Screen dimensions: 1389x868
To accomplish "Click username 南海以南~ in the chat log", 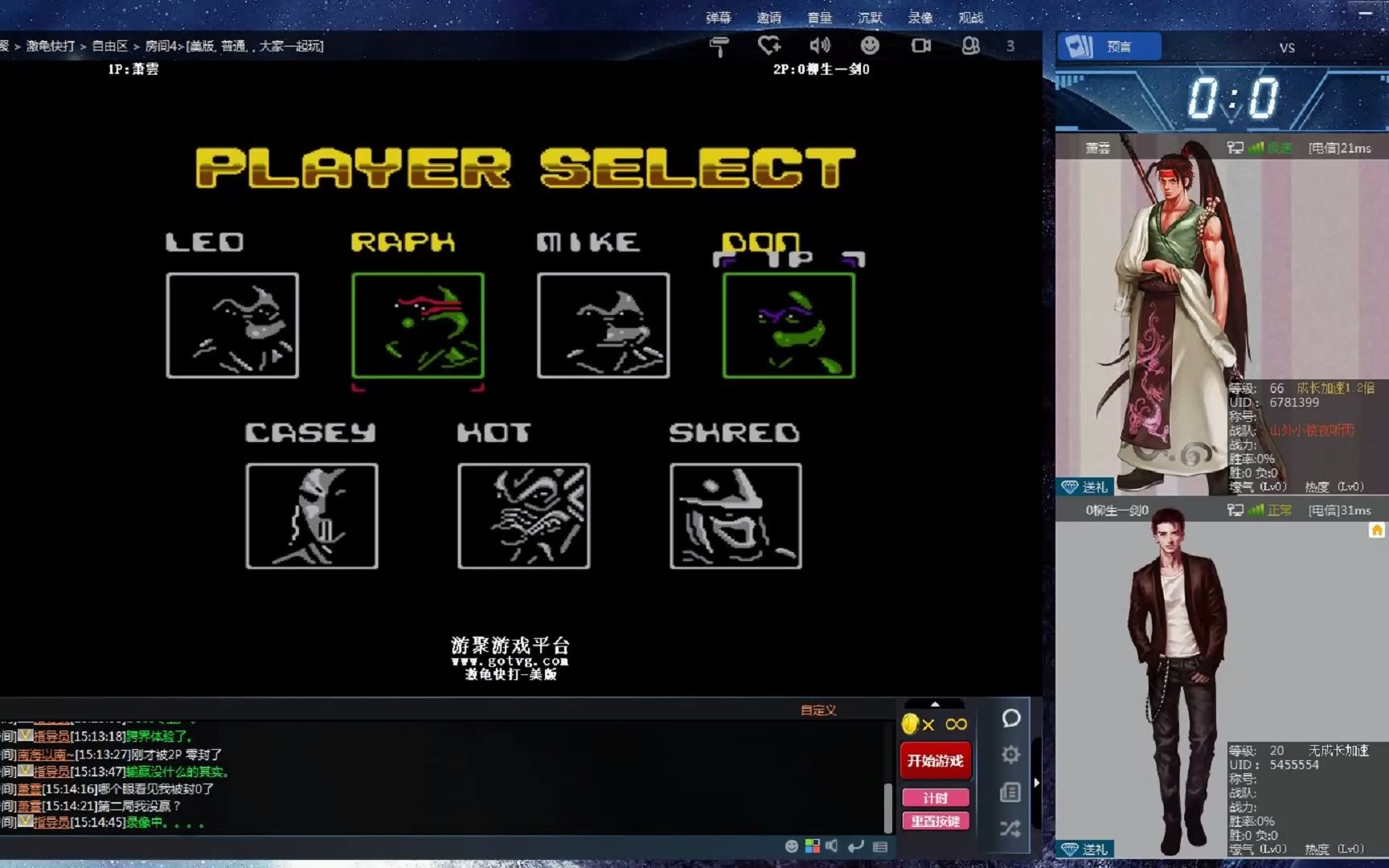I will pos(46,755).
